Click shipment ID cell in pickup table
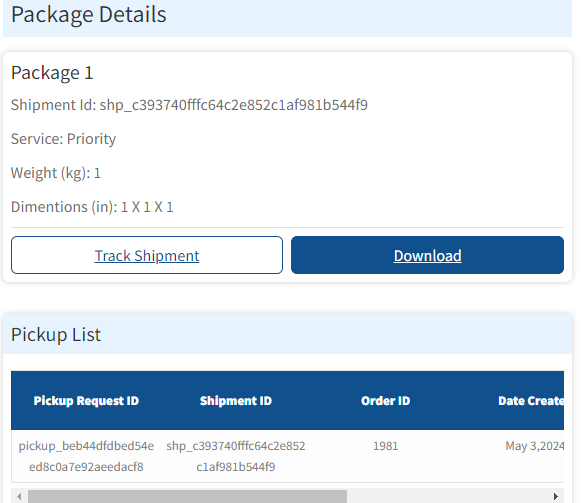 tap(236, 456)
